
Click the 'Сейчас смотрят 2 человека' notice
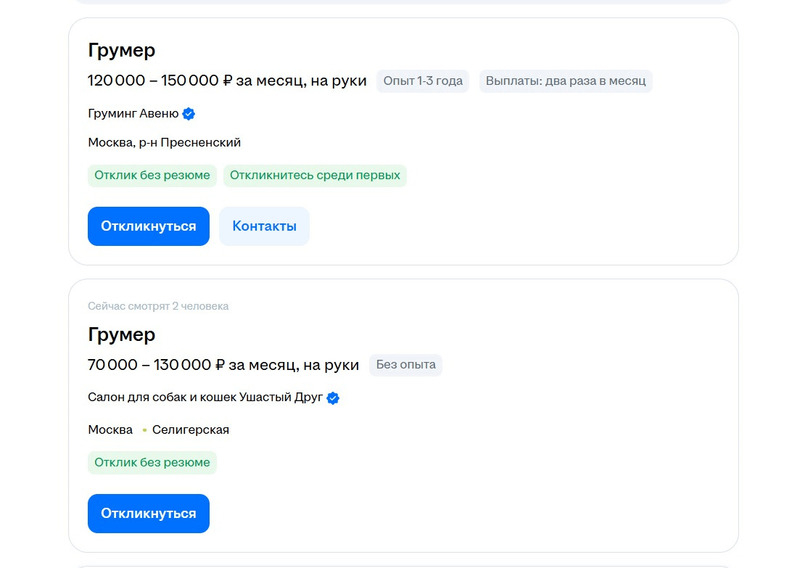tap(158, 306)
